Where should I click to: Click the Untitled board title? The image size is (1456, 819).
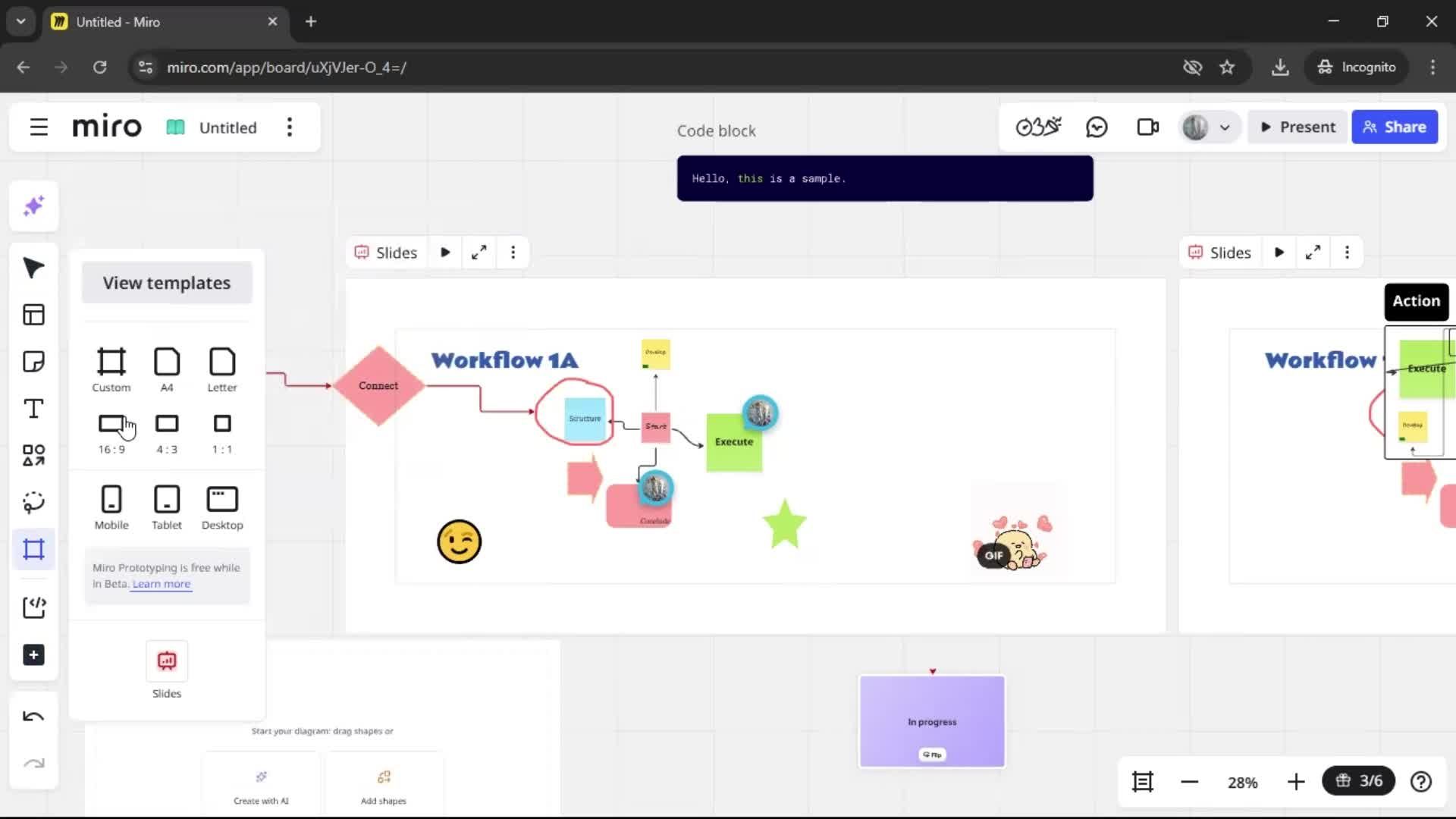coord(227,127)
